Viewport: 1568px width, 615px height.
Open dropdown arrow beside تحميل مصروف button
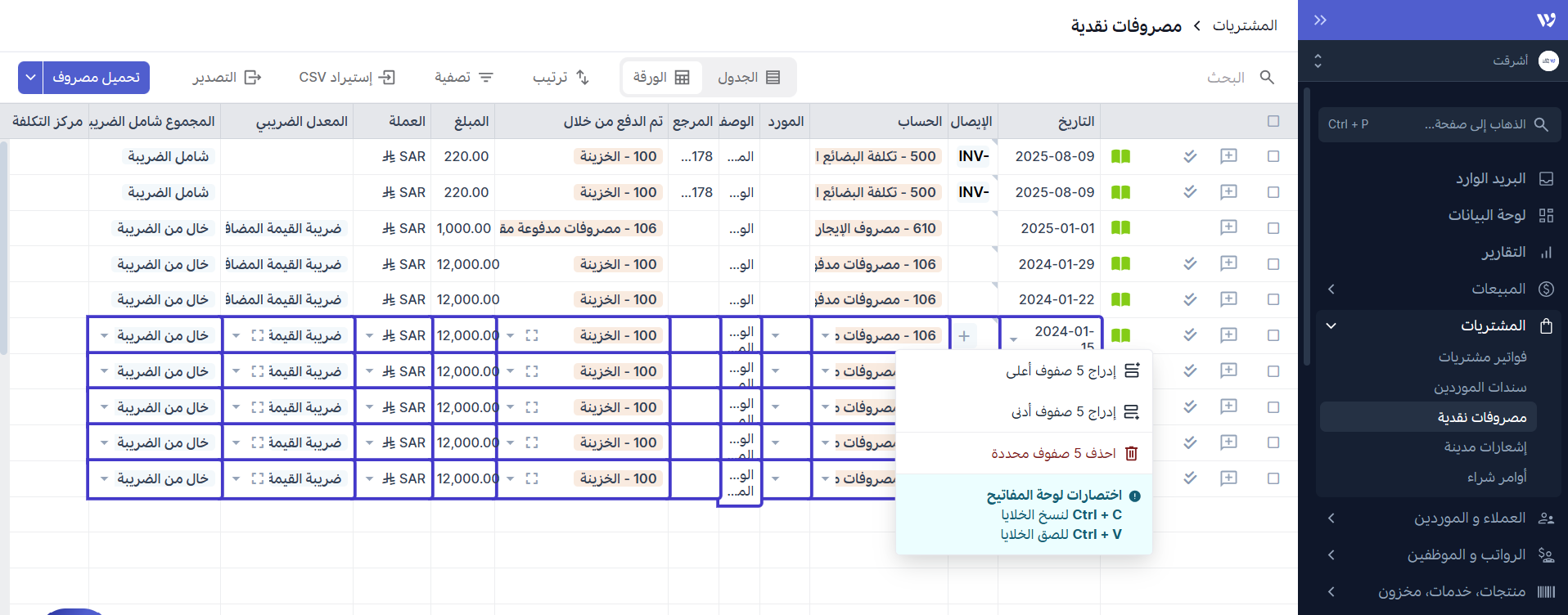coord(30,78)
